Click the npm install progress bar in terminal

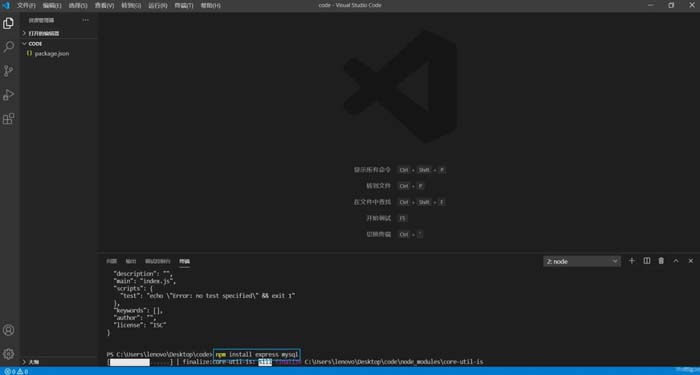[140, 362]
